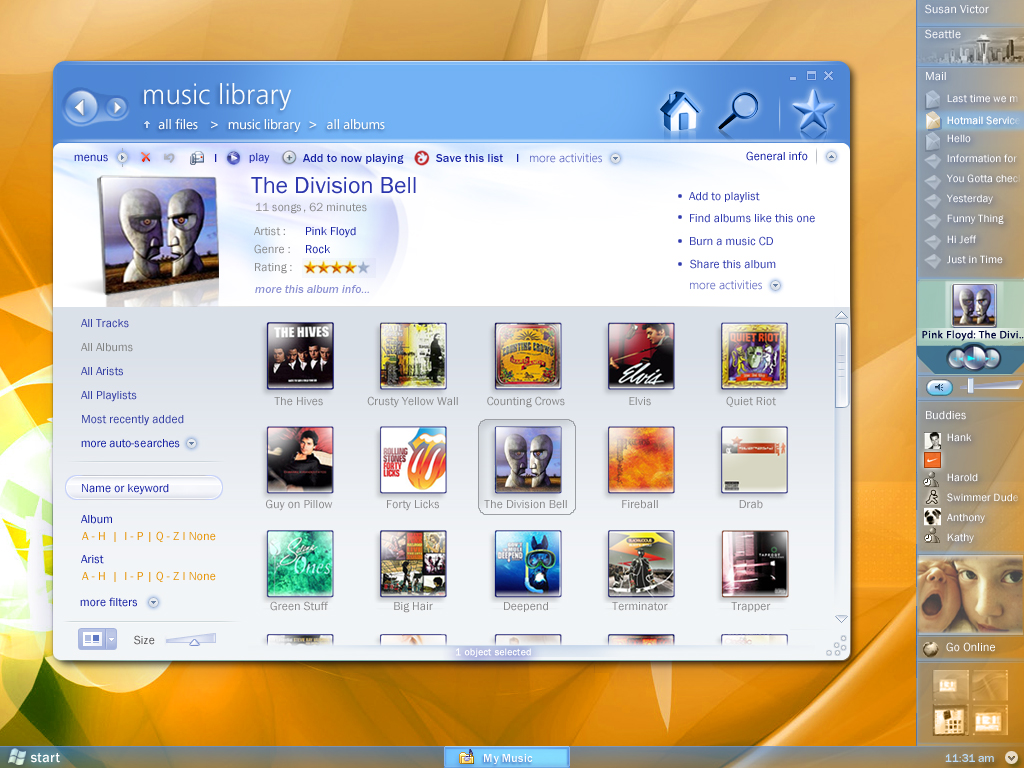Open more this album info link
Image resolution: width=1024 pixels, height=768 pixels.
(312, 289)
